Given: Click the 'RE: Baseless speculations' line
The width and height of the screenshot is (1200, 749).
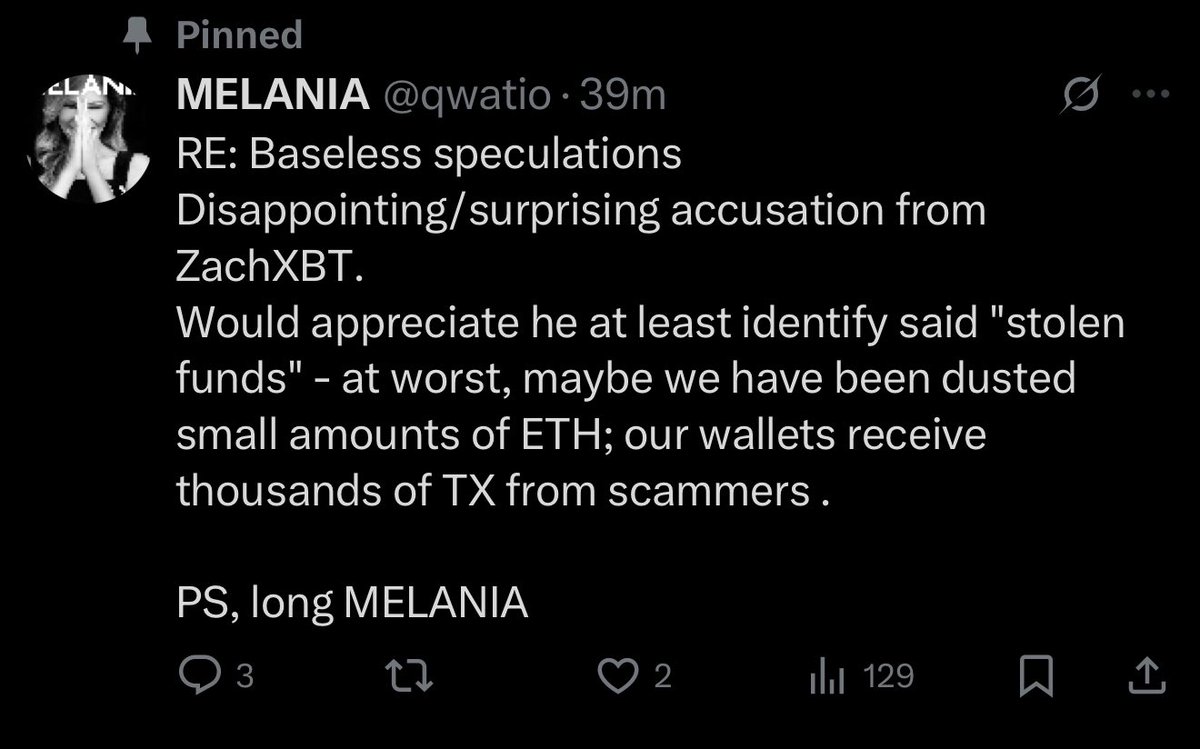Looking at the screenshot, I should (x=429, y=155).
